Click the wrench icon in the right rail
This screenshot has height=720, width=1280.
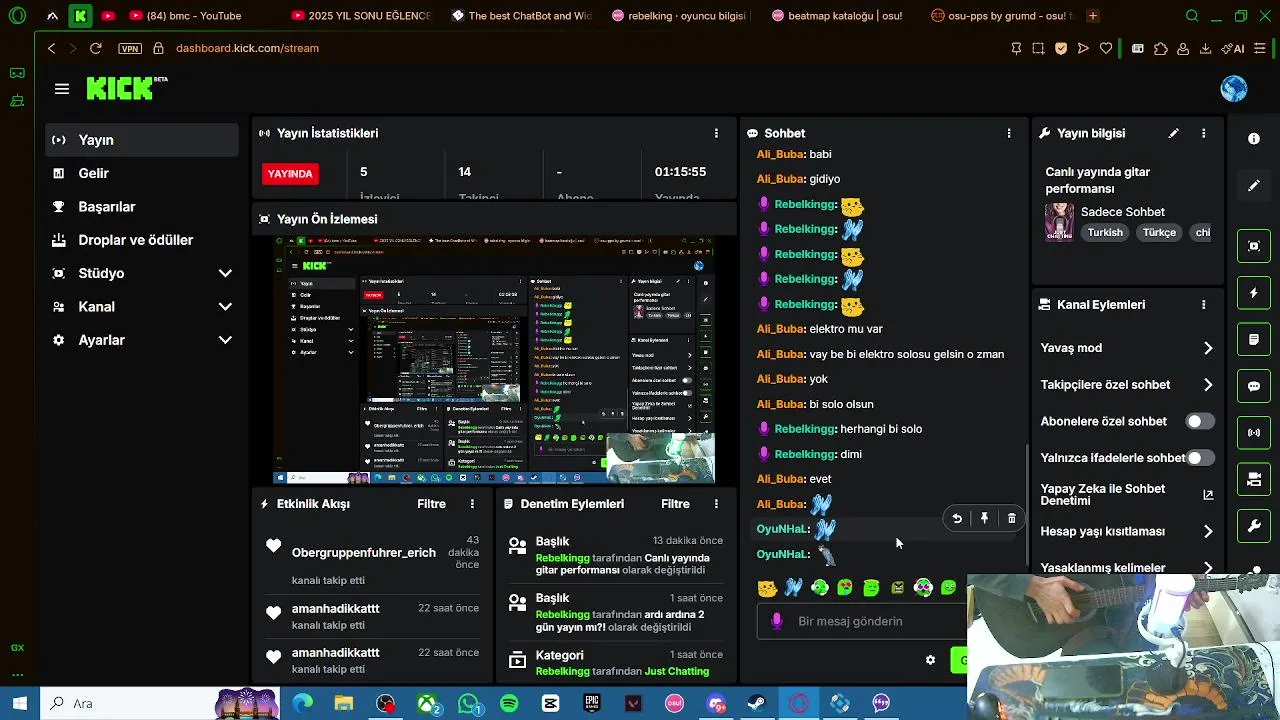pos(1254,526)
